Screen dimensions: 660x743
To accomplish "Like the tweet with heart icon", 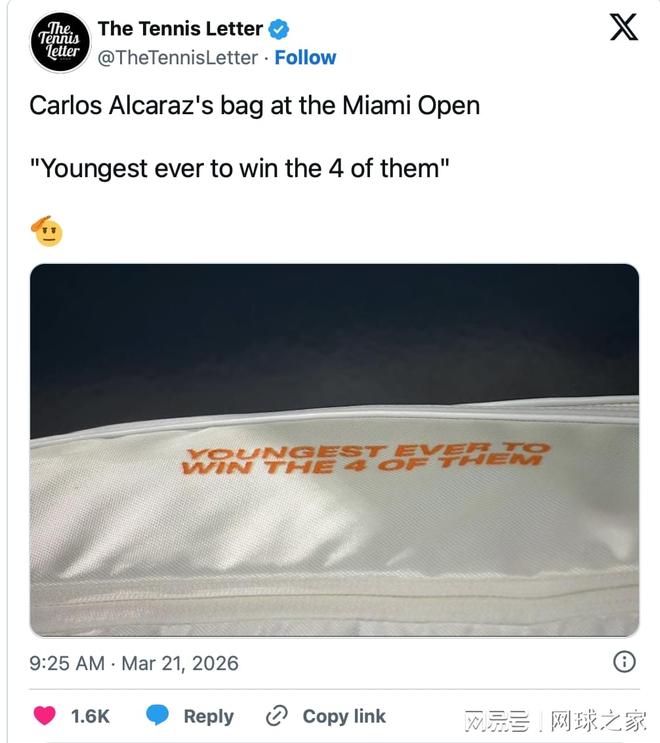I will point(45,715).
